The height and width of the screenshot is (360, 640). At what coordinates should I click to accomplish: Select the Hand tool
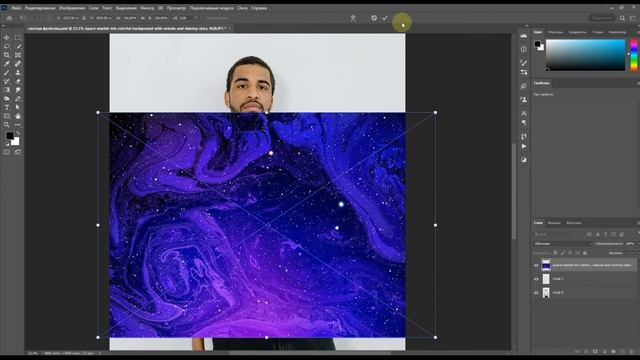point(18,116)
